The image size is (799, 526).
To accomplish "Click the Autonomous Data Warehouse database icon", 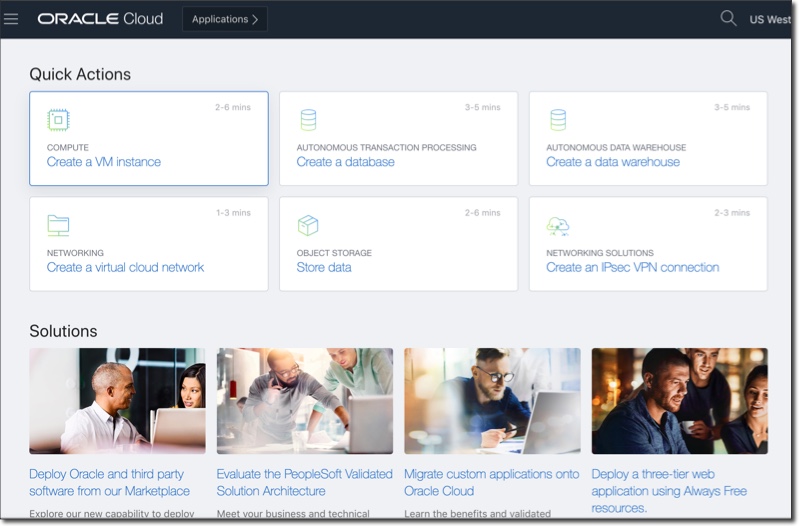I will click(558, 120).
